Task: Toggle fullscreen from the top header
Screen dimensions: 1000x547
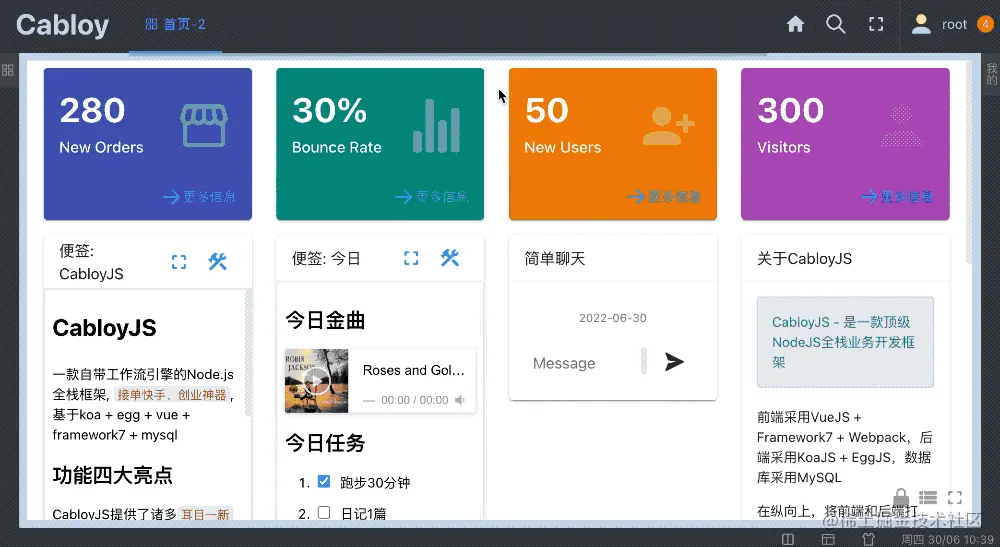Action: click(876, 24)
